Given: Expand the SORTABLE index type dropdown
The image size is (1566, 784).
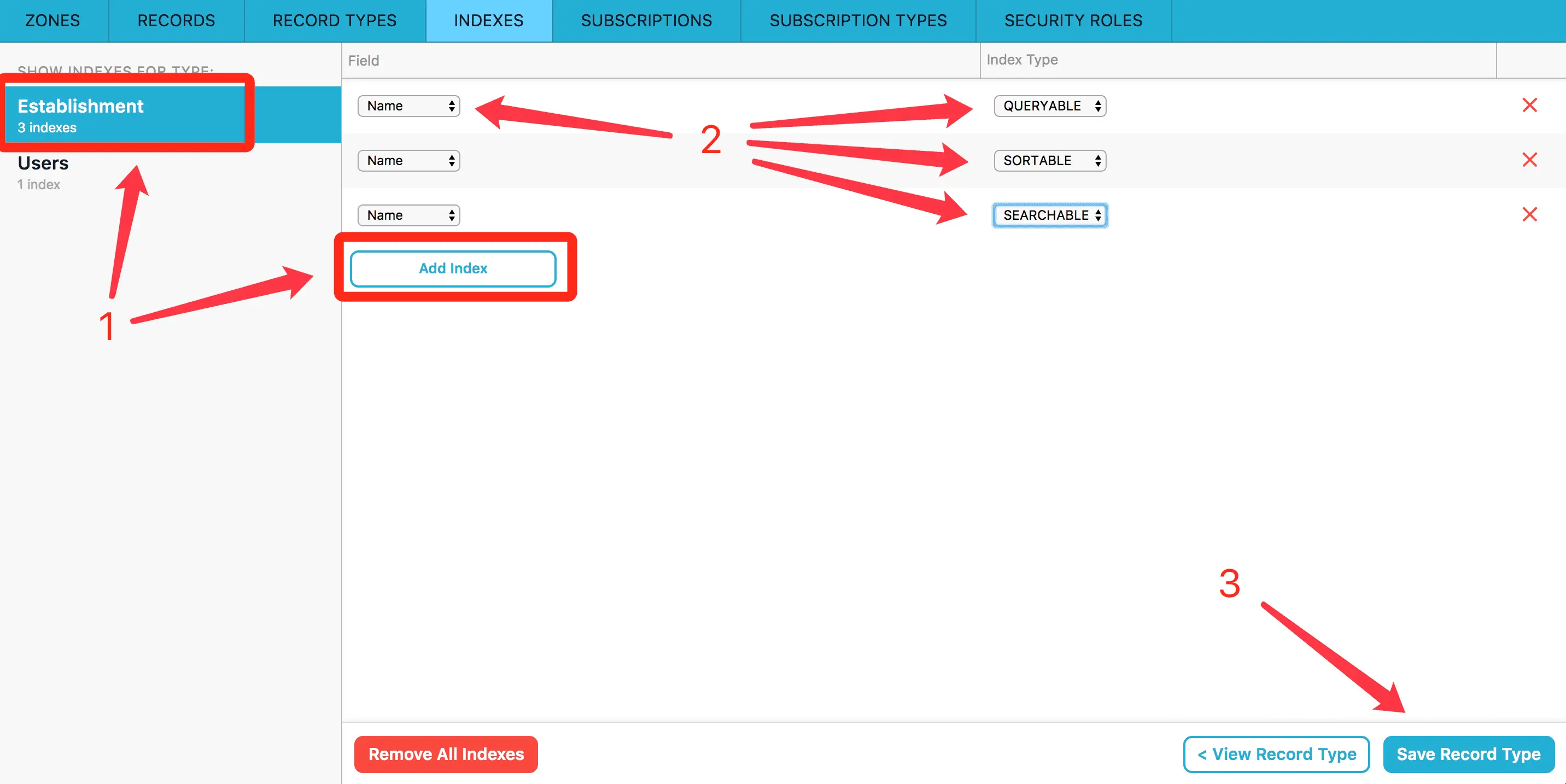Looking at the screenshot, I should click(1050, 160).
